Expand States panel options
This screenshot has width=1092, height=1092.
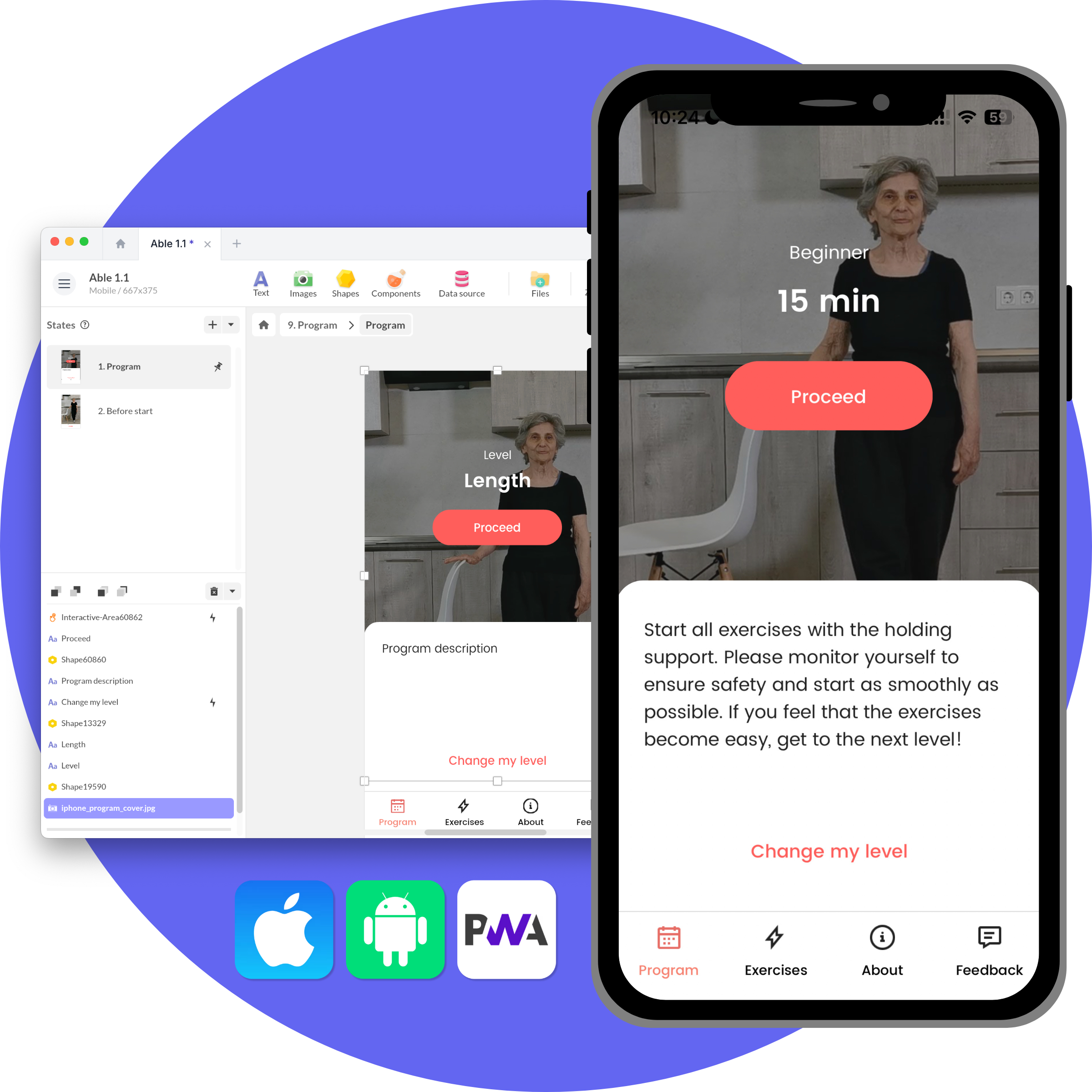click(x=229, y=325)
